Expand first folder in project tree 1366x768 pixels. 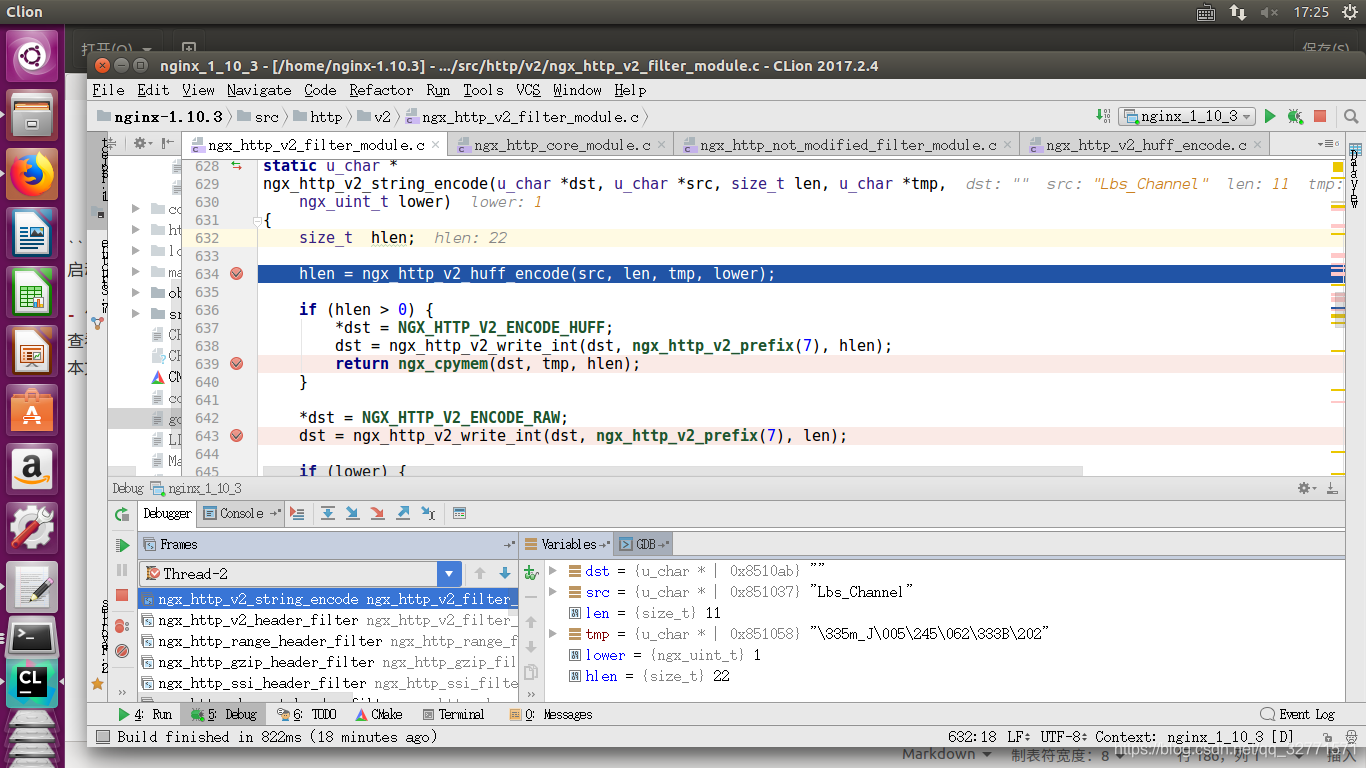point(136,209)
